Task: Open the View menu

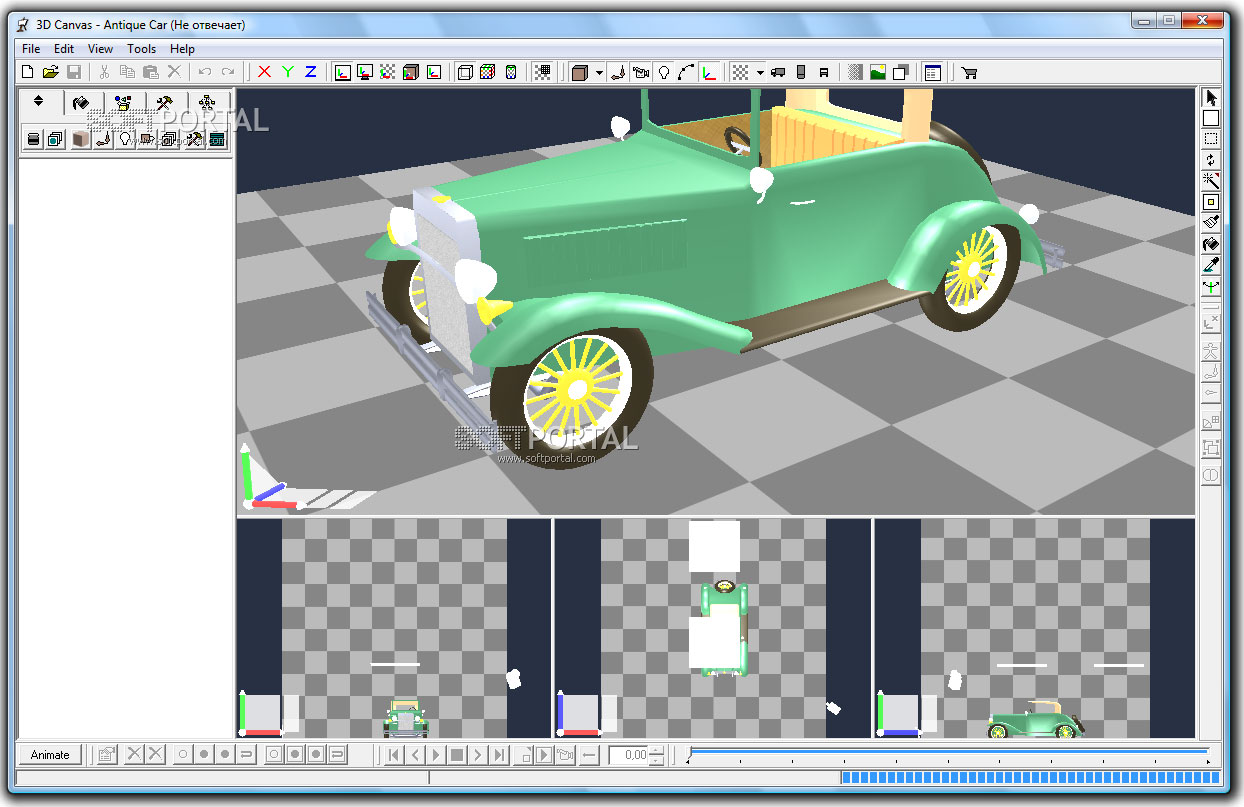Action: (100, 48)
